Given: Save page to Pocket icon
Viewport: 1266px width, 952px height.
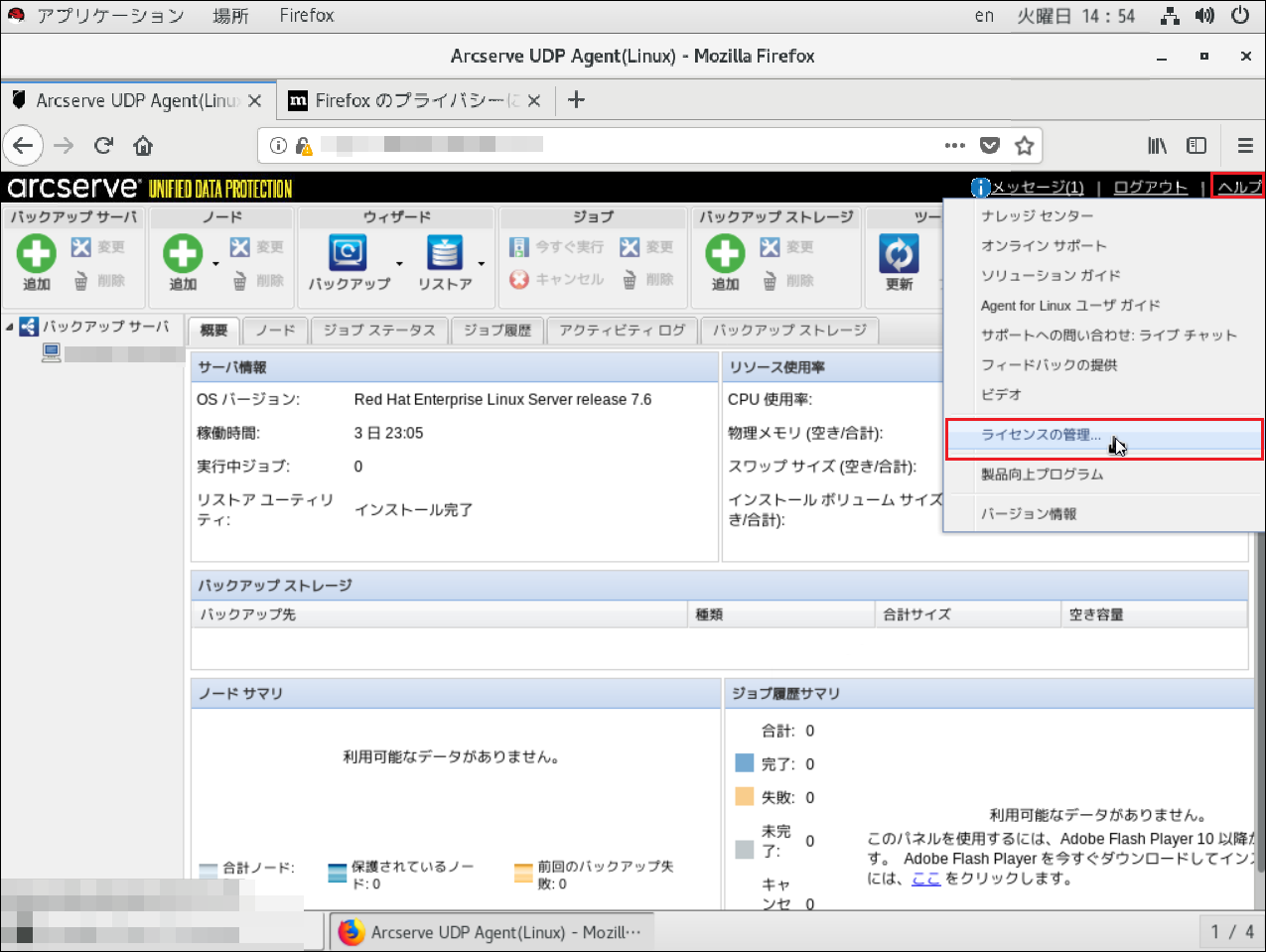Looking at the screenshot, I should [x=990, y=146].
